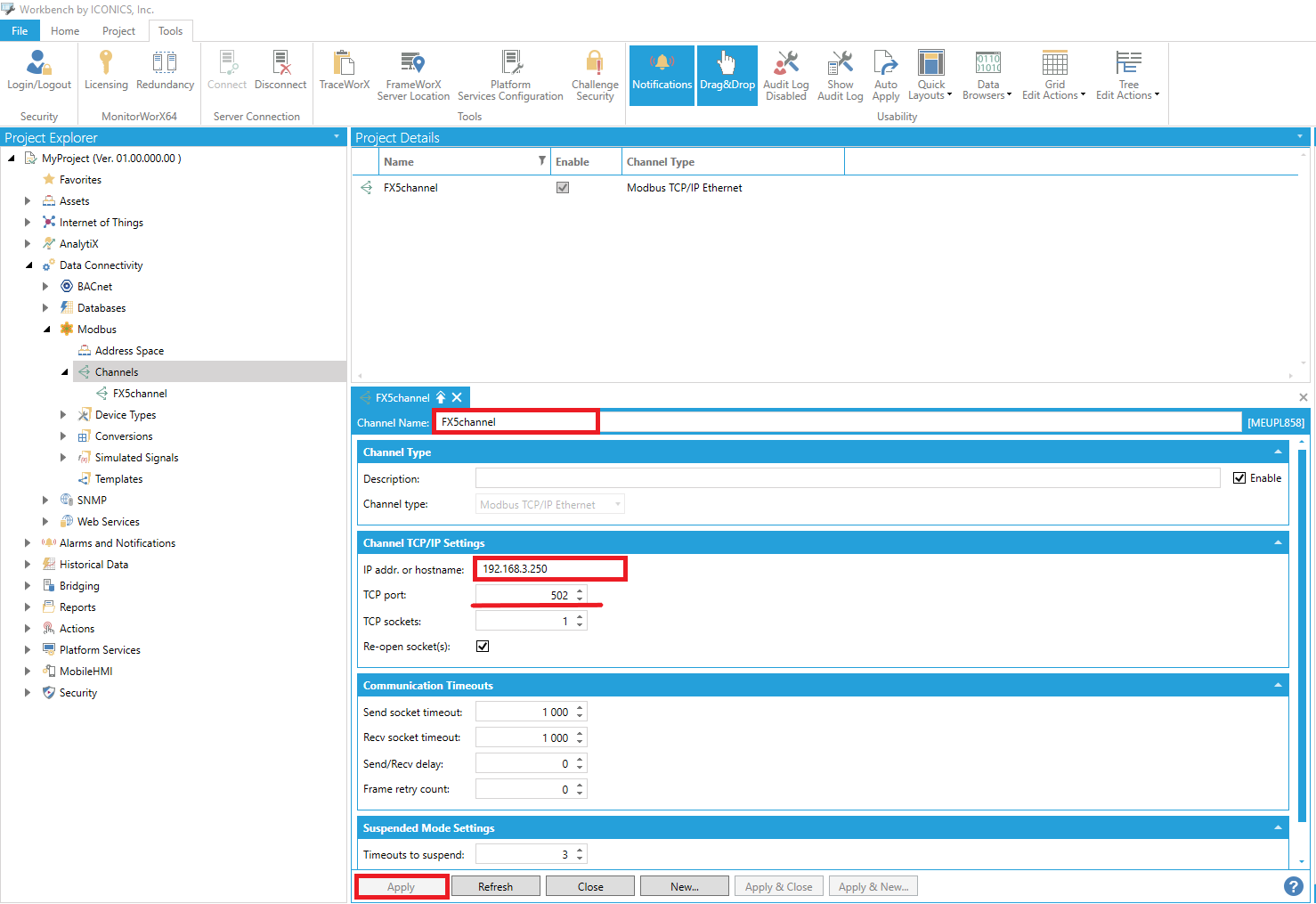Screen dimensions: 1316x904
Task: Click the New... button
Action: click(x=685, y=887)
